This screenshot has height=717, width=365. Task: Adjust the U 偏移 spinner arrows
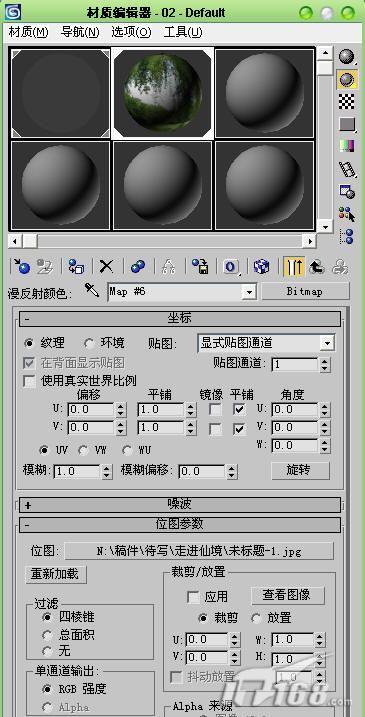coord(121,409)
